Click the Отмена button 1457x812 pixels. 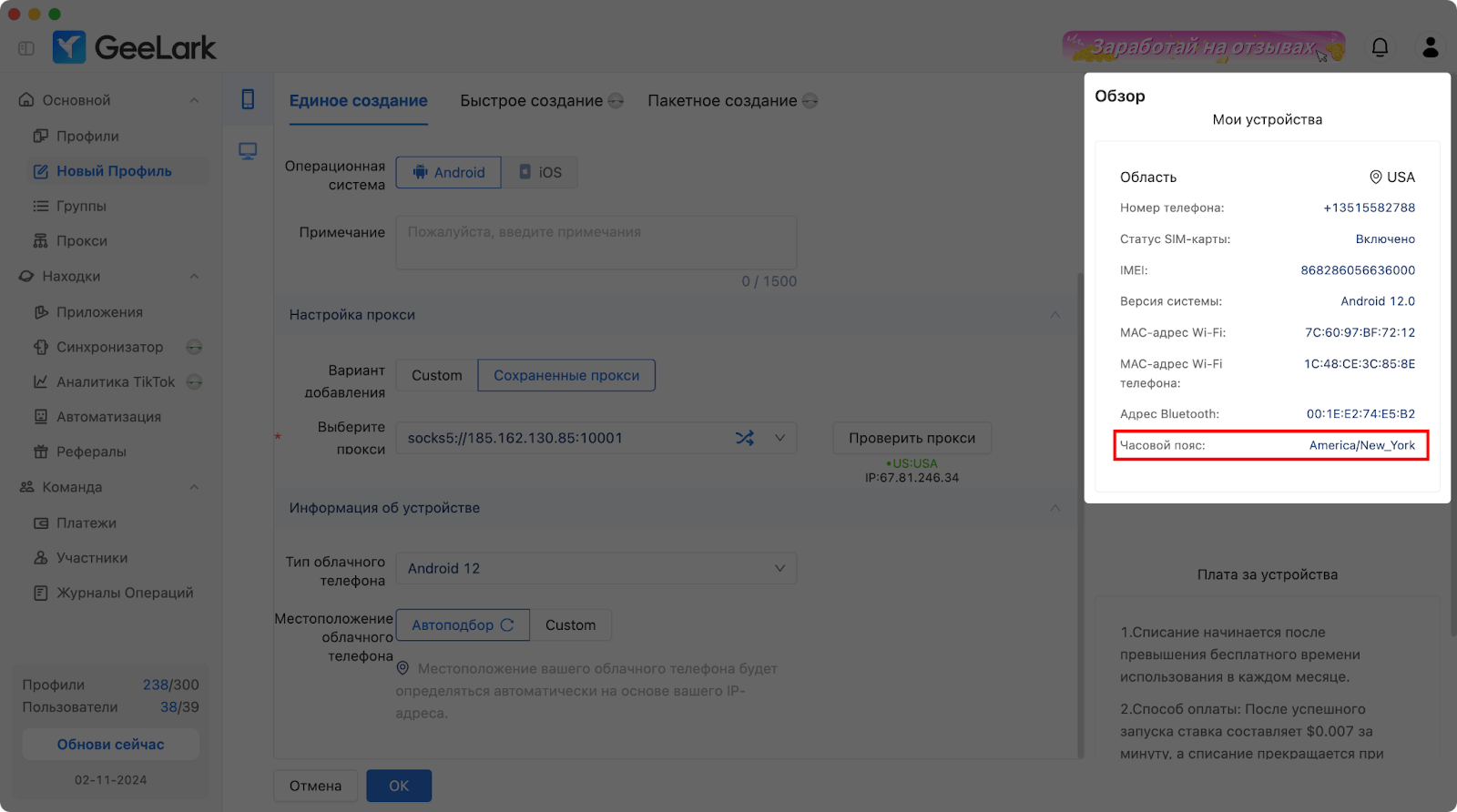click(315, 786)
